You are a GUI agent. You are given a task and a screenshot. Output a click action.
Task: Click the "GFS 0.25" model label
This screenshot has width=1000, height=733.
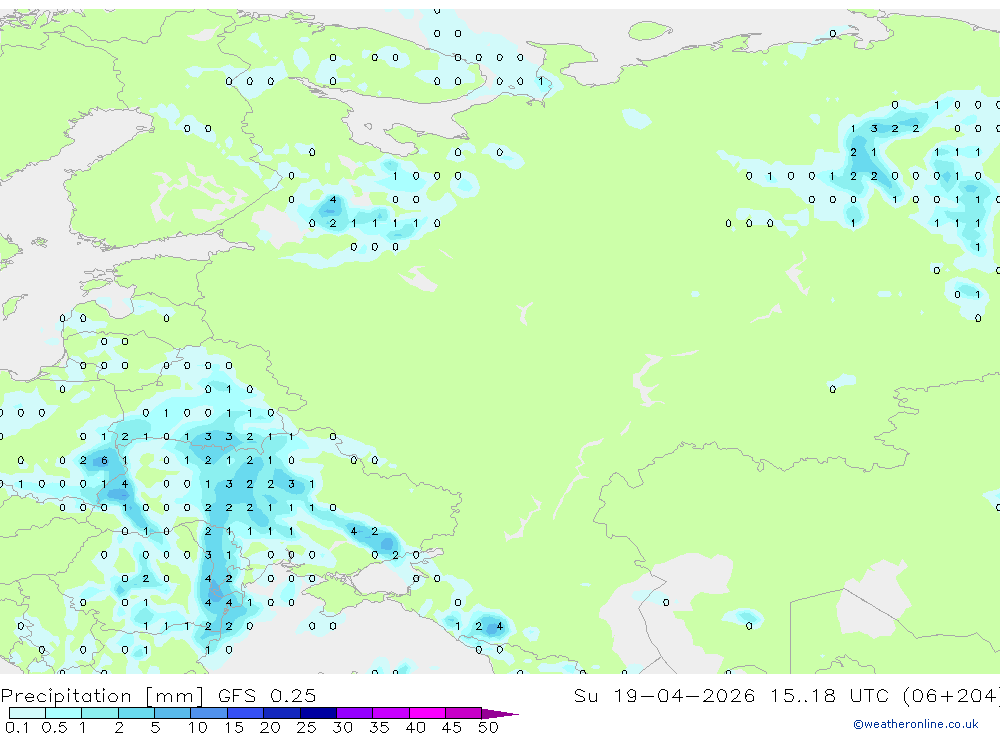click(267, 695)
